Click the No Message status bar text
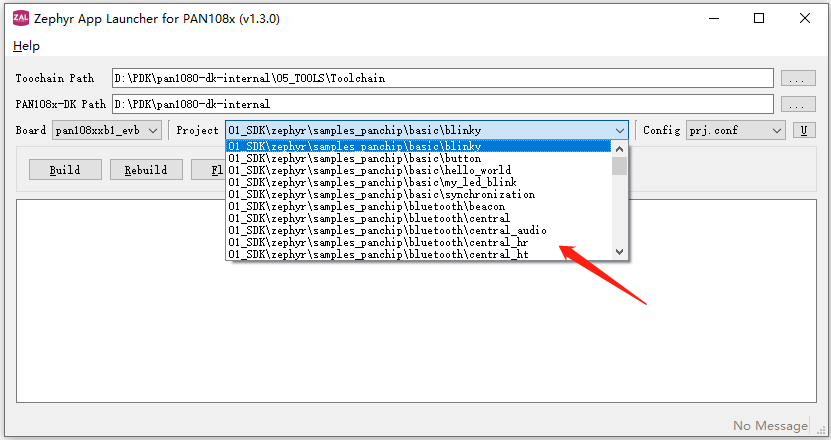The image size is (831, 440). coord(771,426)
